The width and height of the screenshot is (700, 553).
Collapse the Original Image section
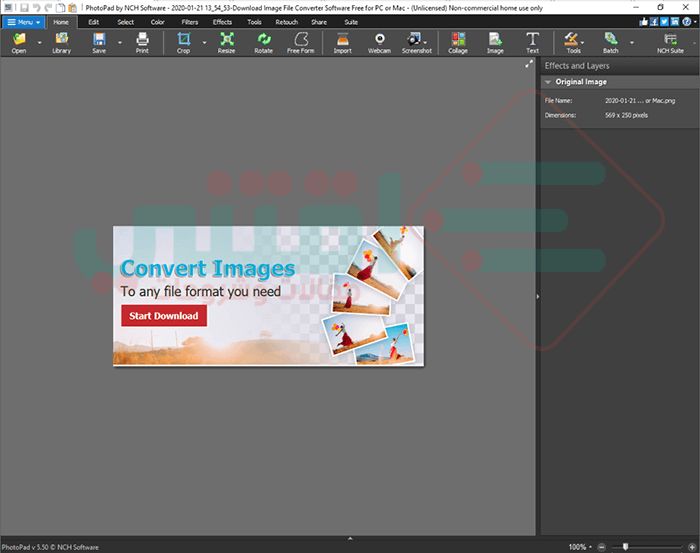(548, 82)
